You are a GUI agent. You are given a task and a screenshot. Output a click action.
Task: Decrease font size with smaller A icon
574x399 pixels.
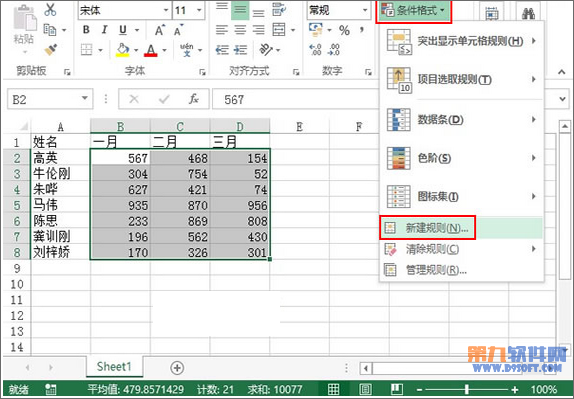(x=179, y=30)
